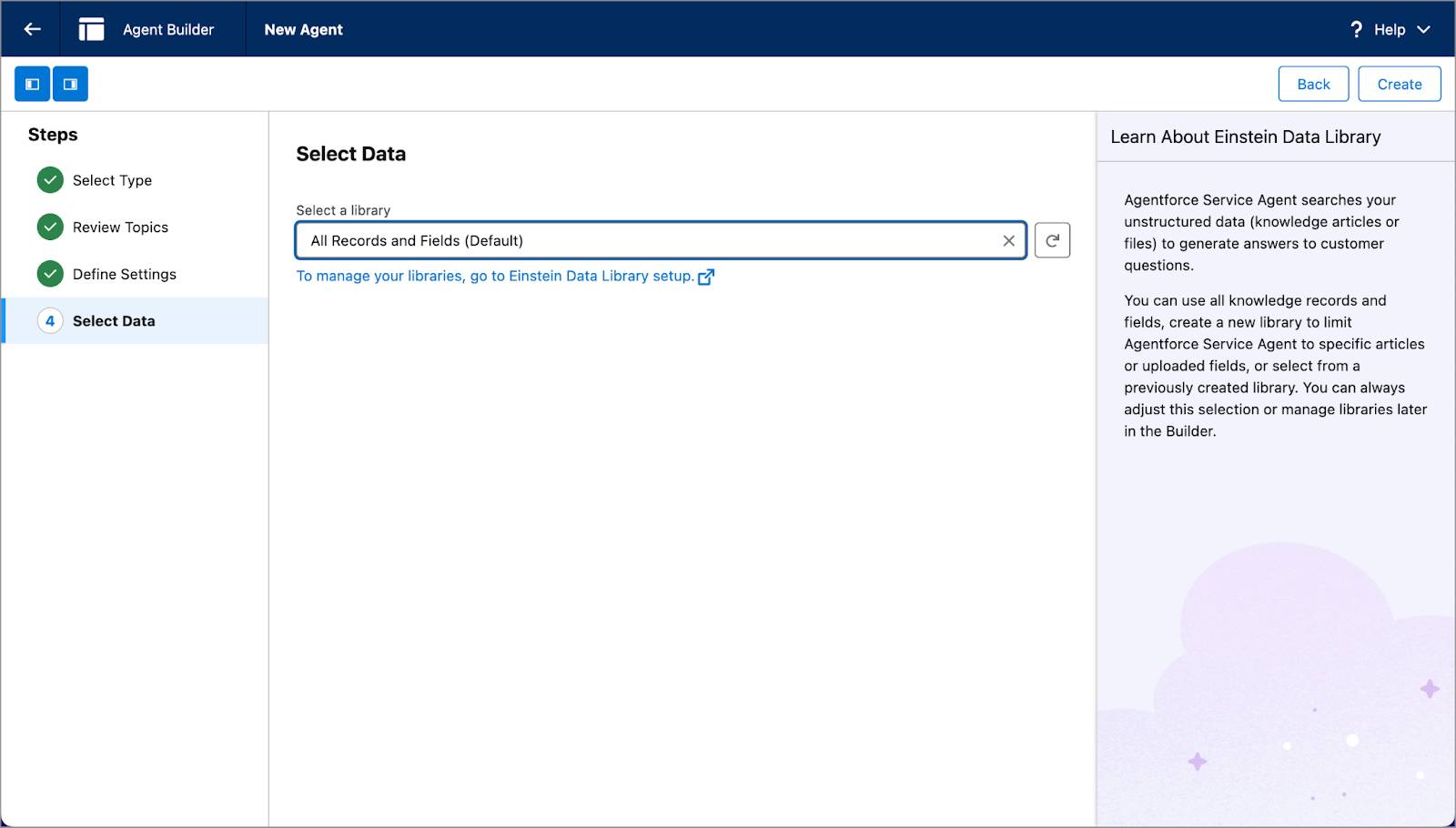Toggle the right panel visibility
Screen dimensions: 1456x828
click(70, 83)
